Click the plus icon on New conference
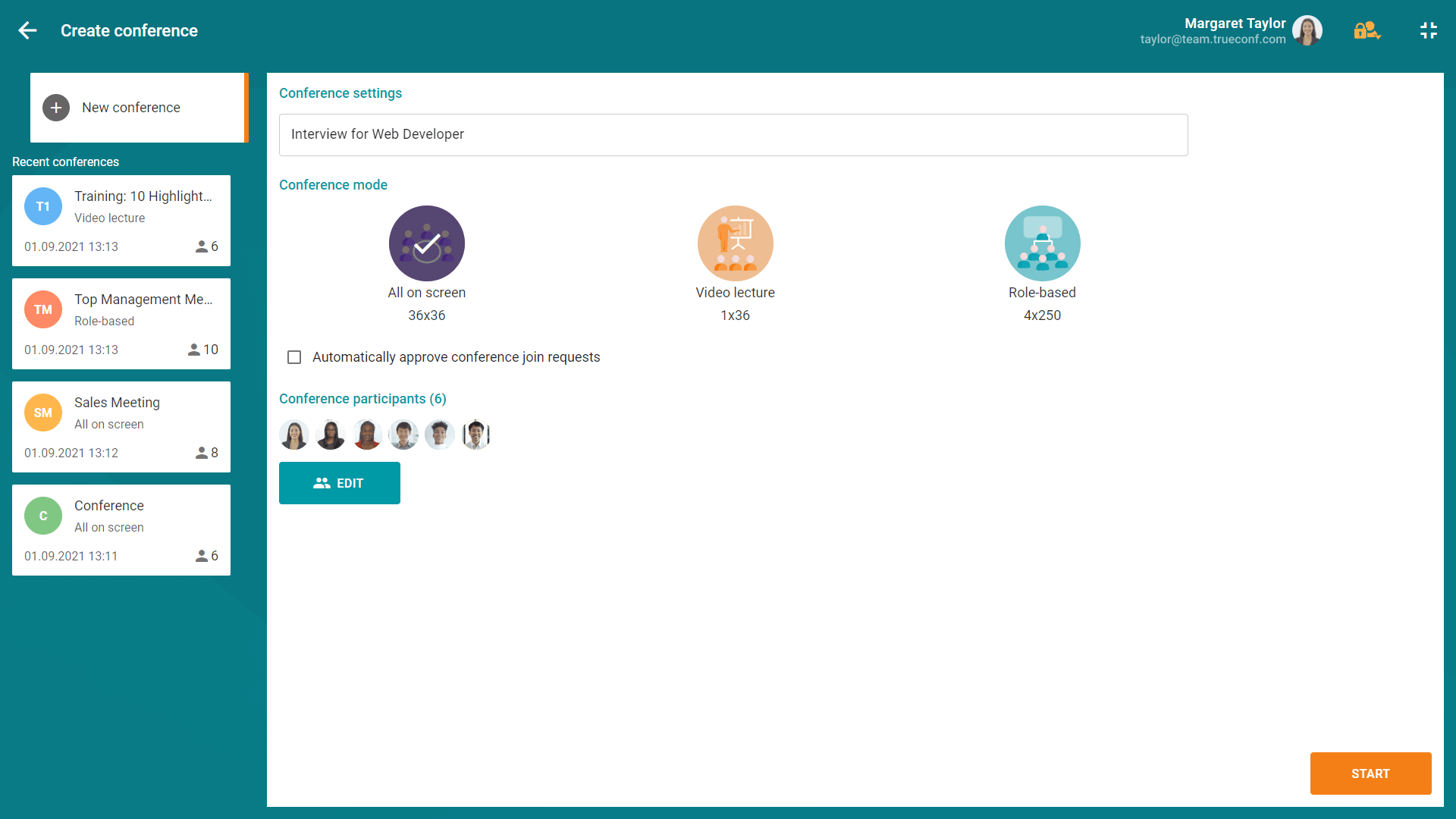1456x819 pixels. click(x=56, y=108)
